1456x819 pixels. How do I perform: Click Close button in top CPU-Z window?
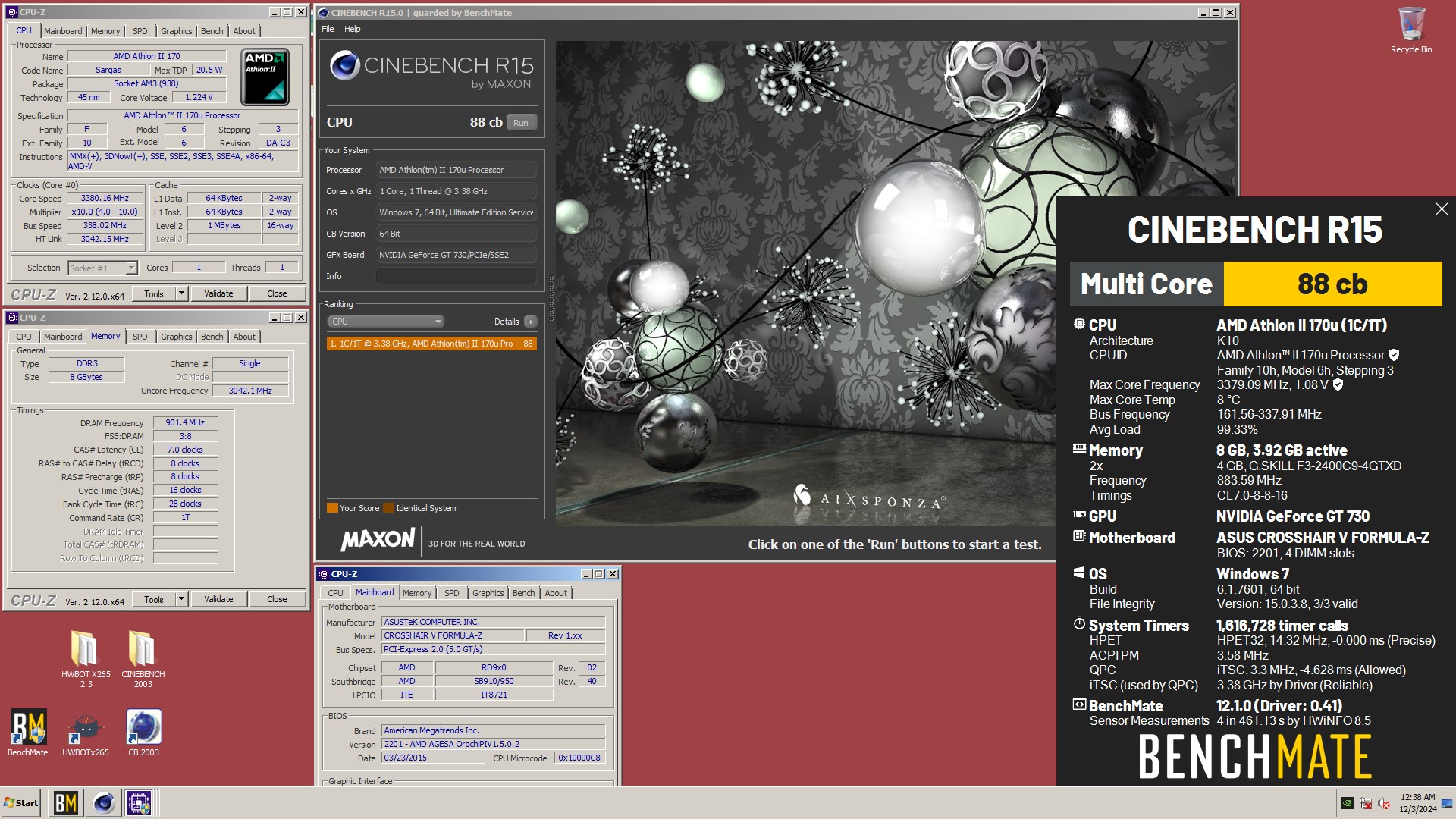click(277, 293)
